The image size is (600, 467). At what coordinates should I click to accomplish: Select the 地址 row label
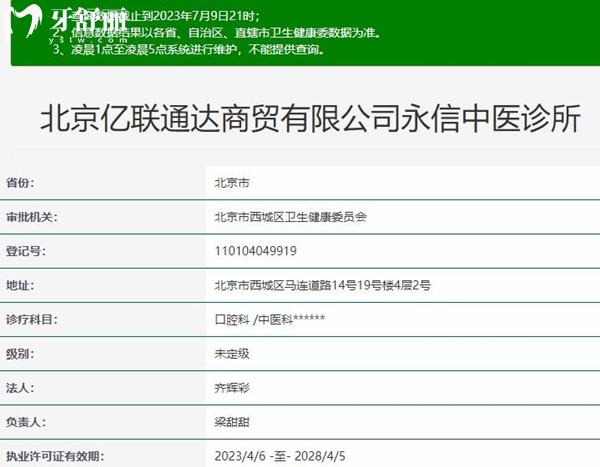coord(20,285)
